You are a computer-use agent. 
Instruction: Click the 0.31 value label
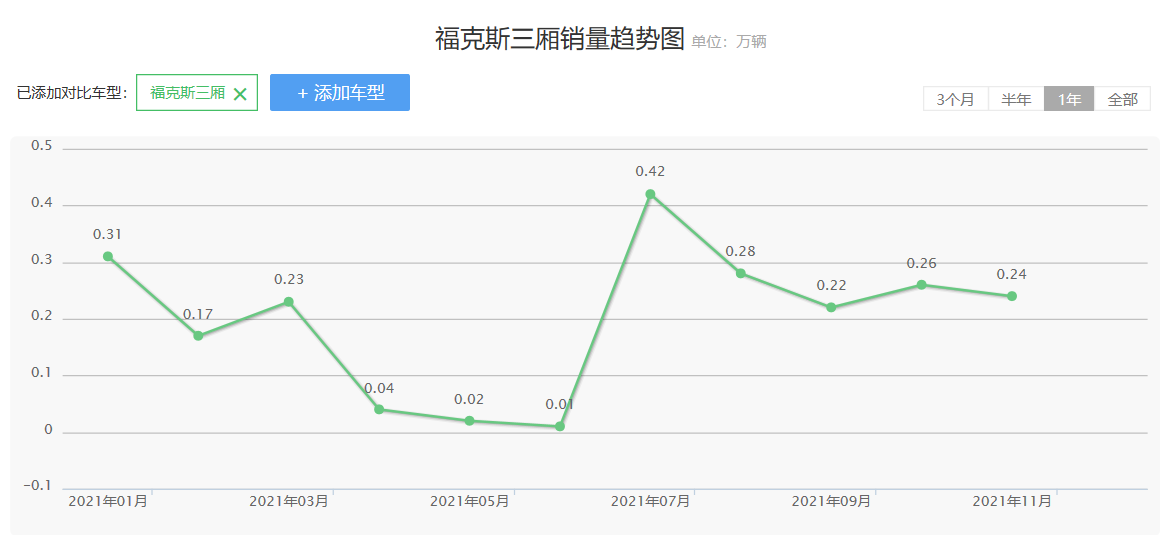click(108, 234)
